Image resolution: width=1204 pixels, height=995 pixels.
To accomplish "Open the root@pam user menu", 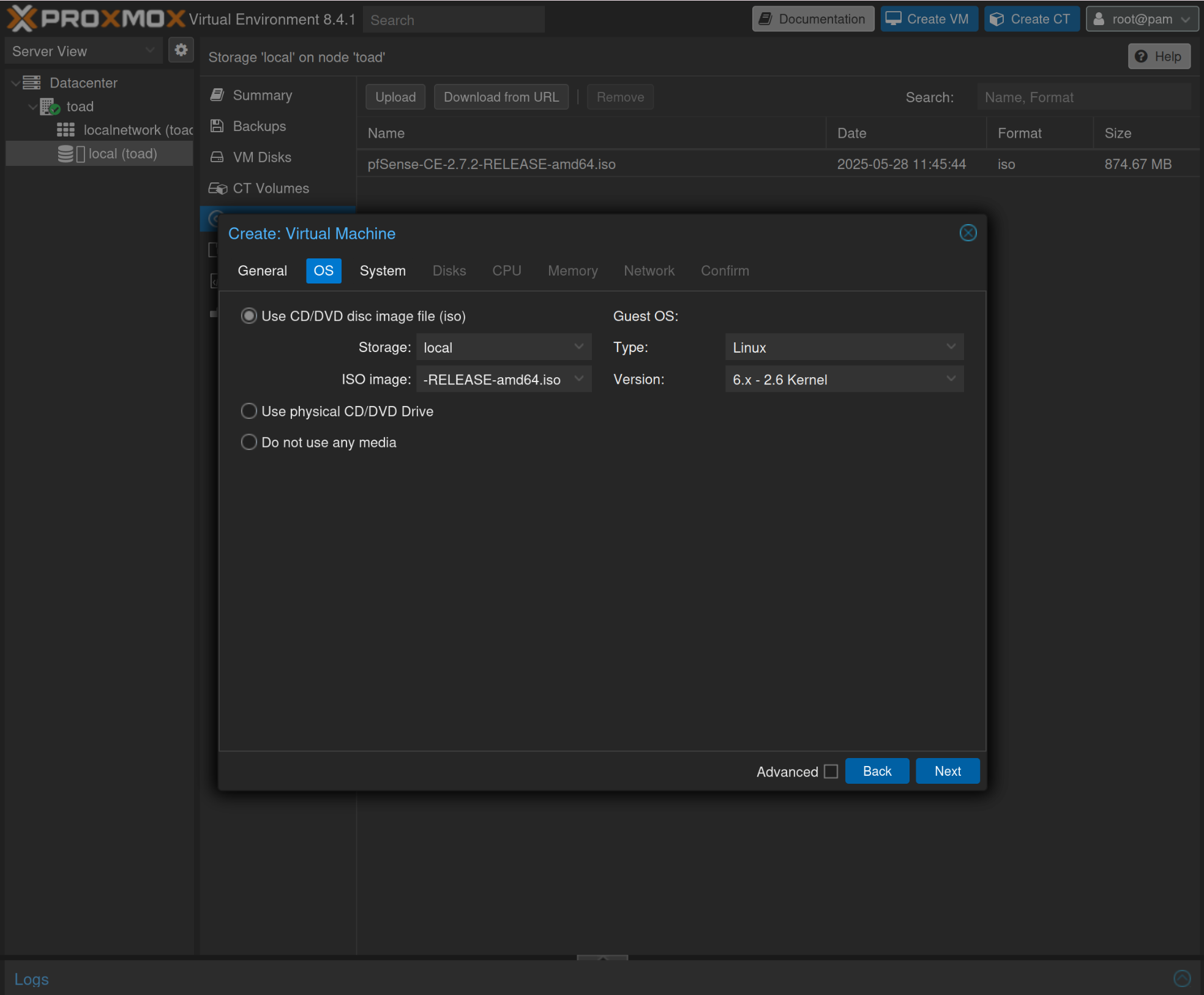I will (1142, 19).
